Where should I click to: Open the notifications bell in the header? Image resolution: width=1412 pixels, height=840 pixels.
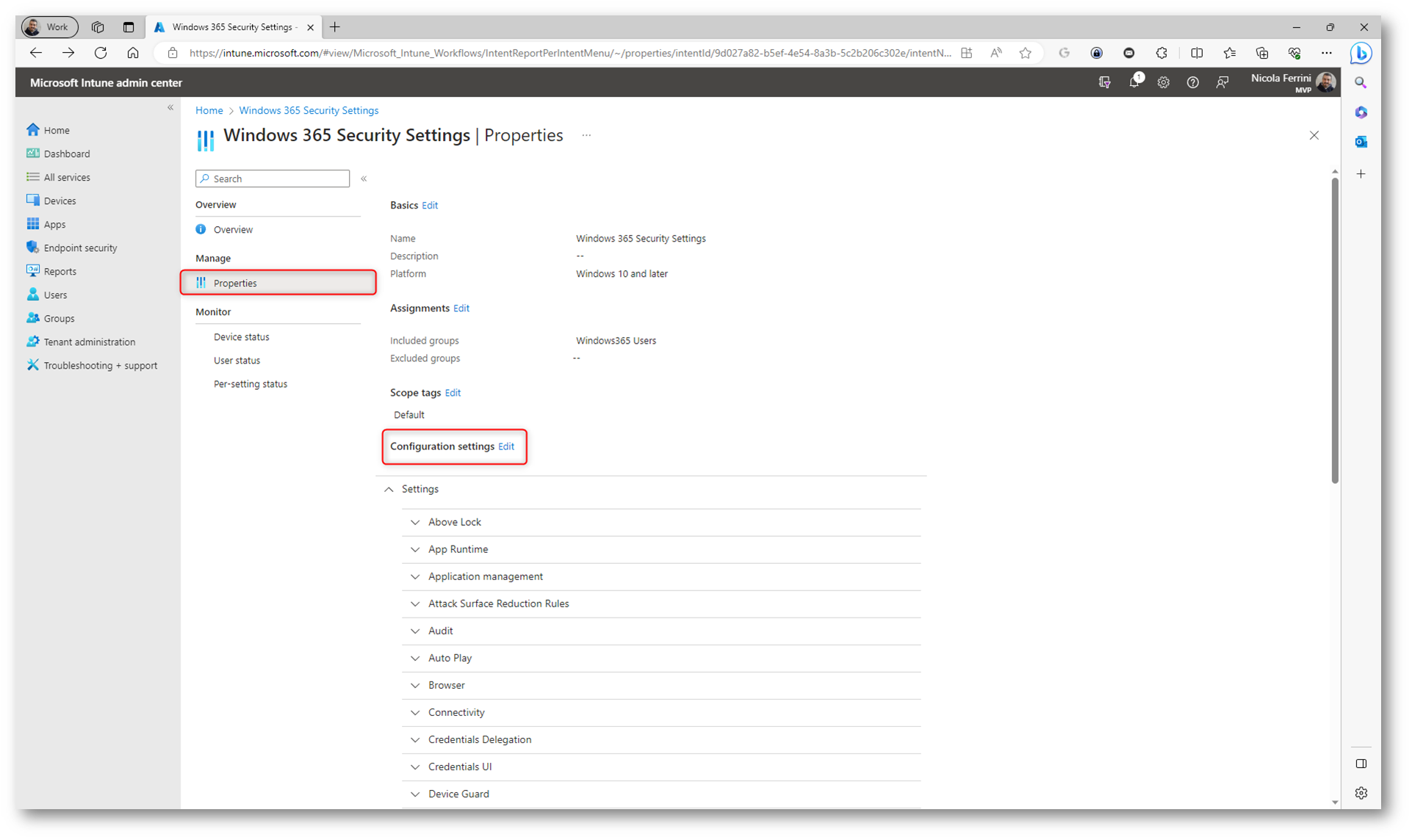pyautogui.click(x=1134, y=82)
